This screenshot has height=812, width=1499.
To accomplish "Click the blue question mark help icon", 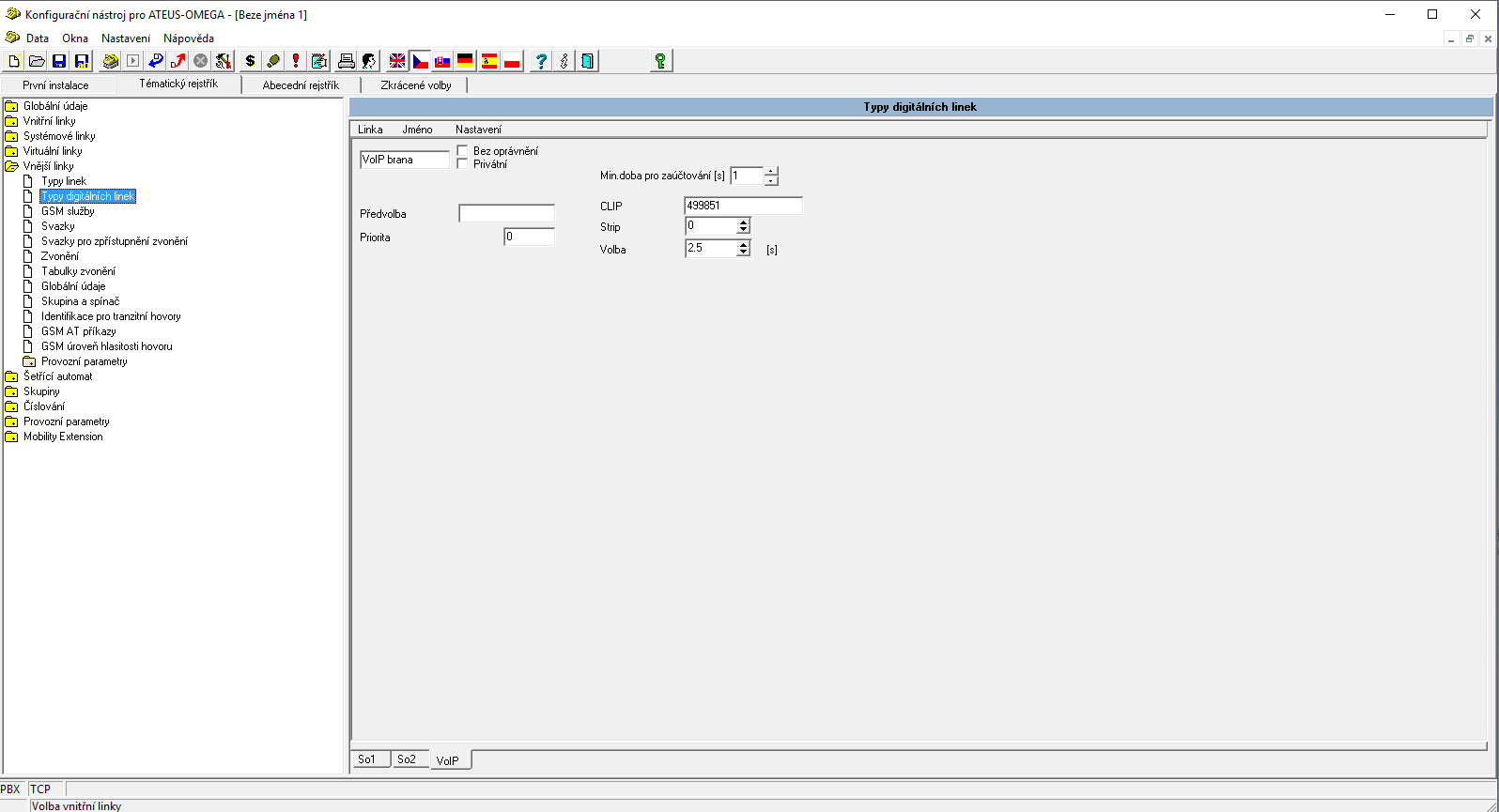I will coord(541,61).
